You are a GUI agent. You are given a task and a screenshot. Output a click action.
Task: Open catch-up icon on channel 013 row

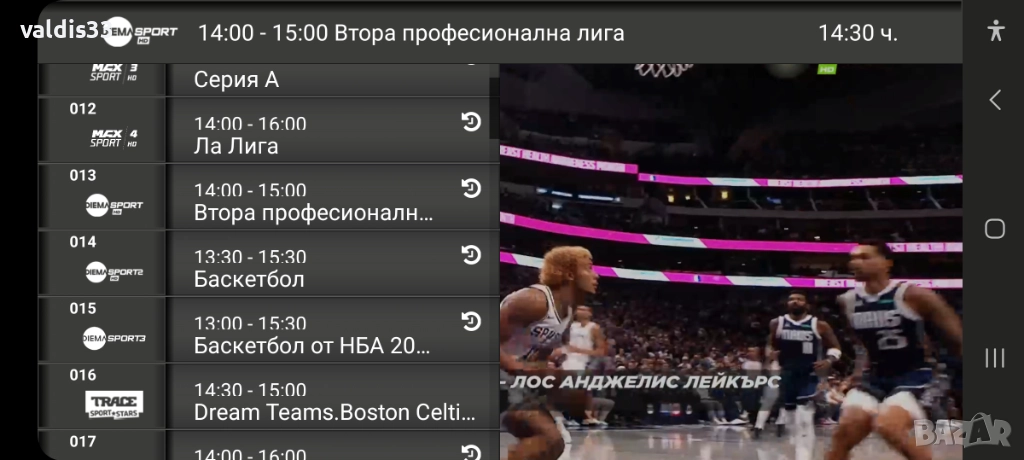click(x=471, y=188)
